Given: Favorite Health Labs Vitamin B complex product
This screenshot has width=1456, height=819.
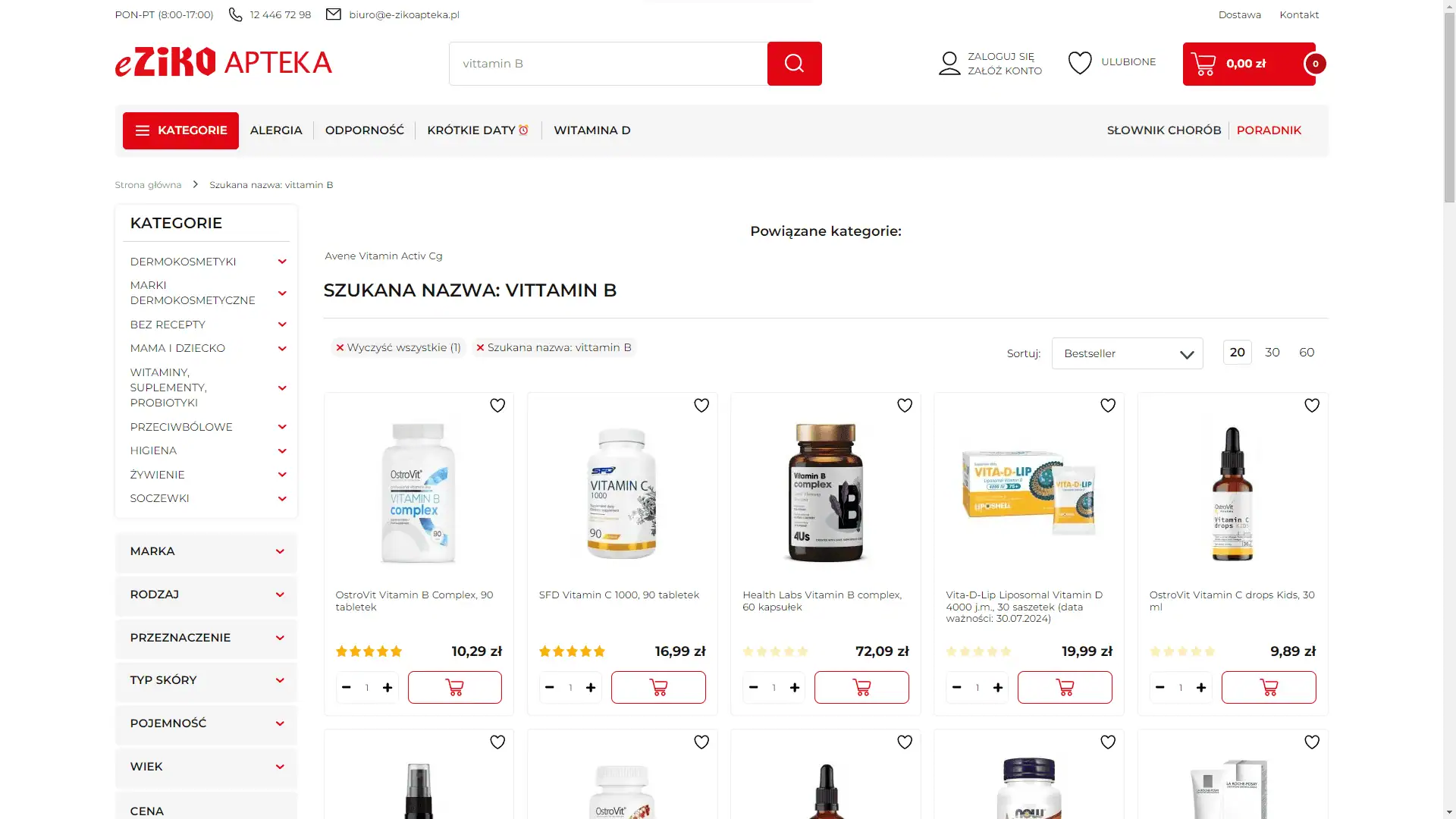Looking at the screenshot, I should point(905,406).
